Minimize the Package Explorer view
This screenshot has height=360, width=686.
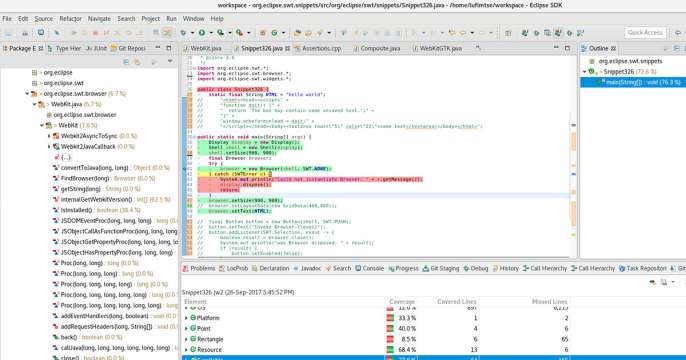pos(158,48)
